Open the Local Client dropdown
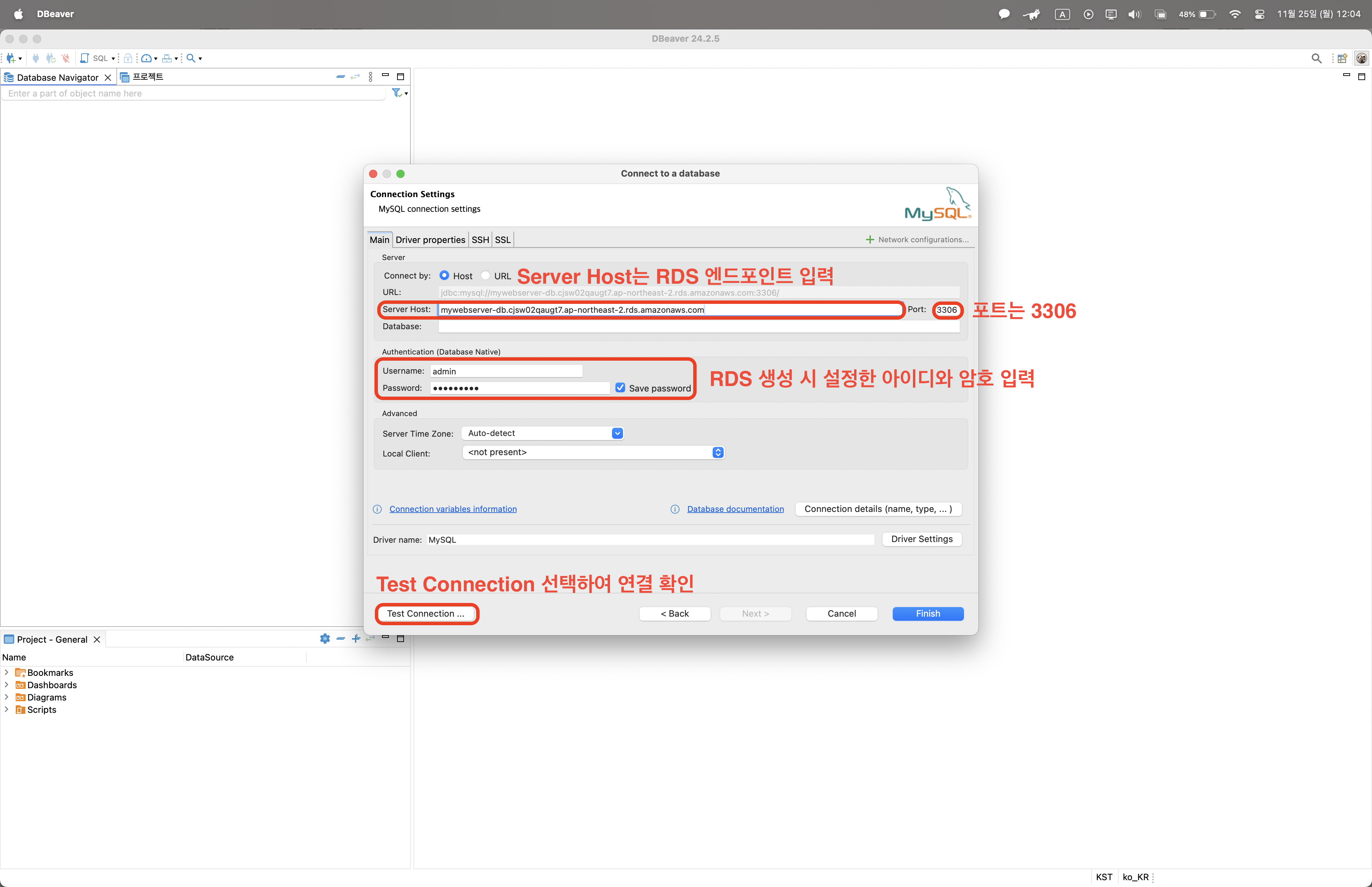This screenshot has width=1372, height=887. pyautogui.click(x=593, y=453)
